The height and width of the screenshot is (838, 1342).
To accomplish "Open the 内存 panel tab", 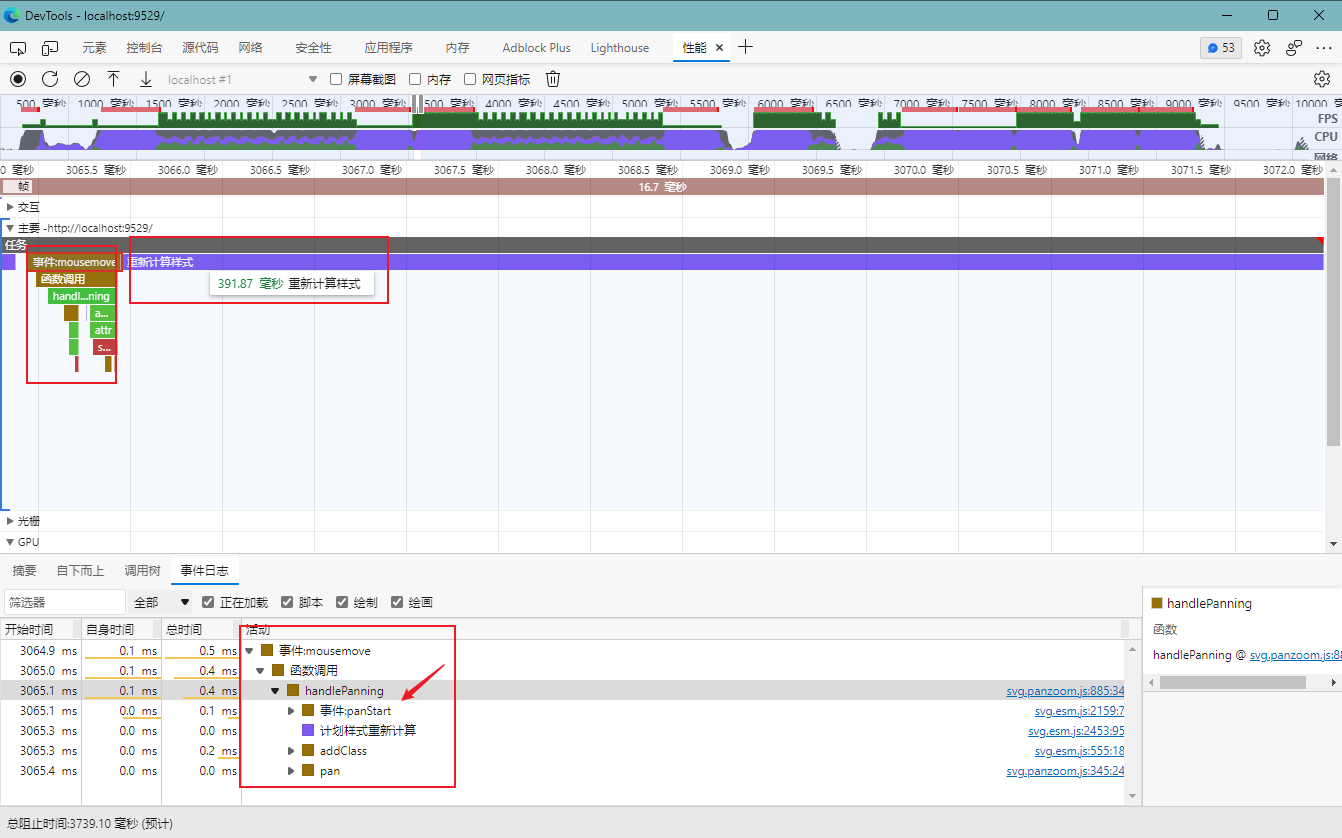I will click(458, 48).
